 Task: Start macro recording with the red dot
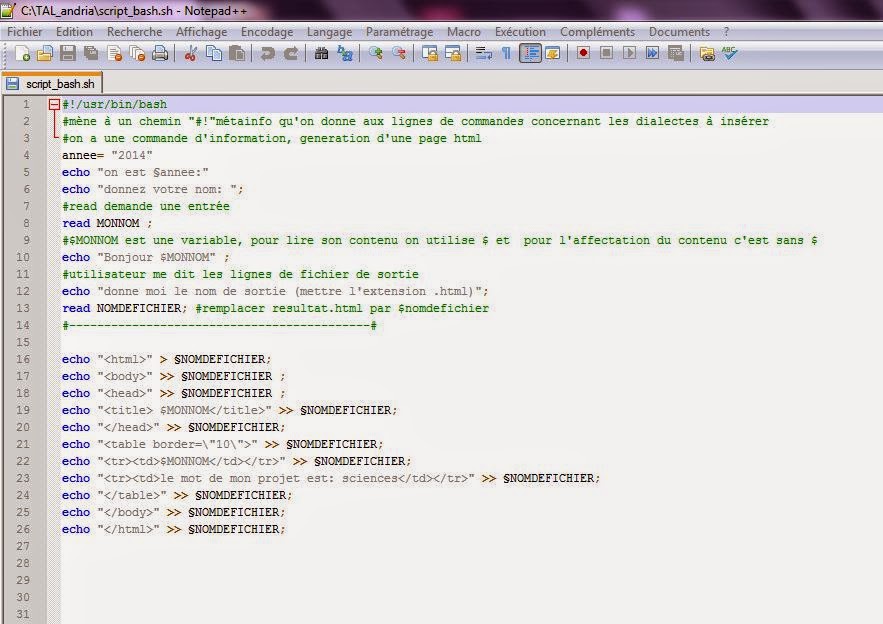coord(583,54)
